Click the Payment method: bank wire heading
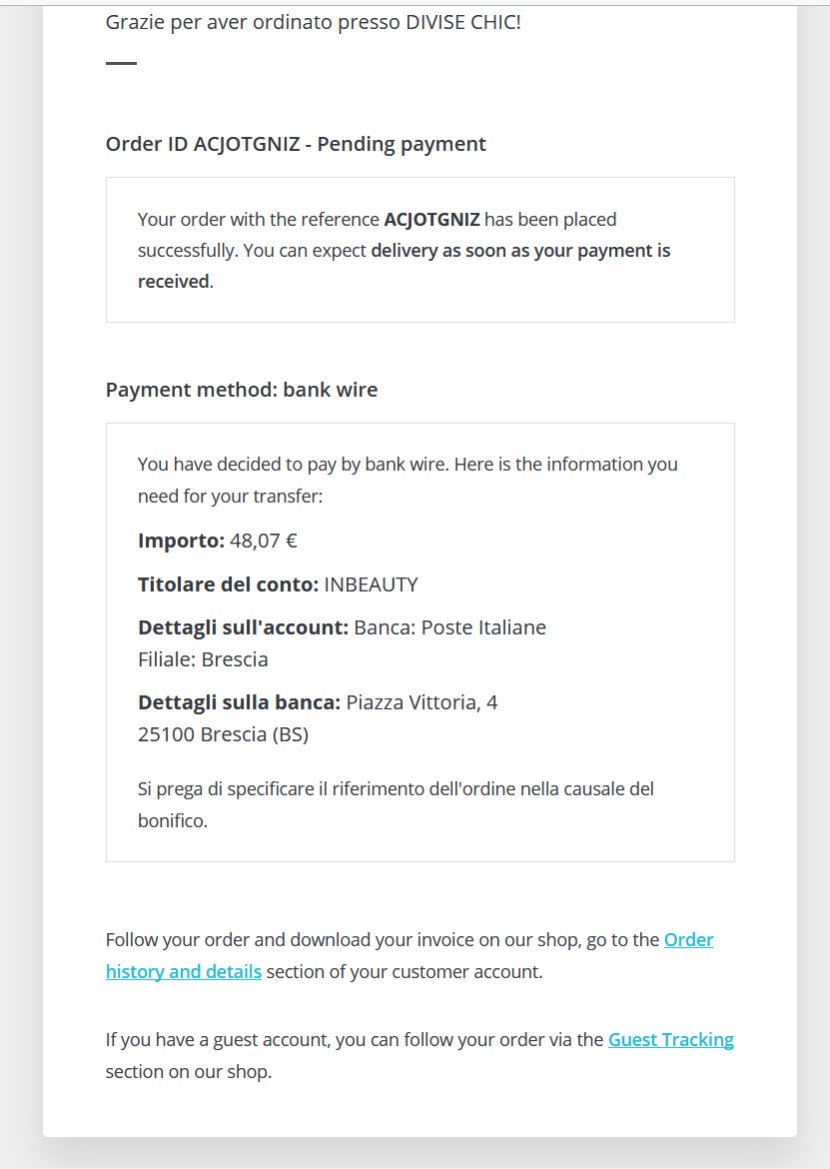Screen dimensions: 830x1169 pos(241,390)
